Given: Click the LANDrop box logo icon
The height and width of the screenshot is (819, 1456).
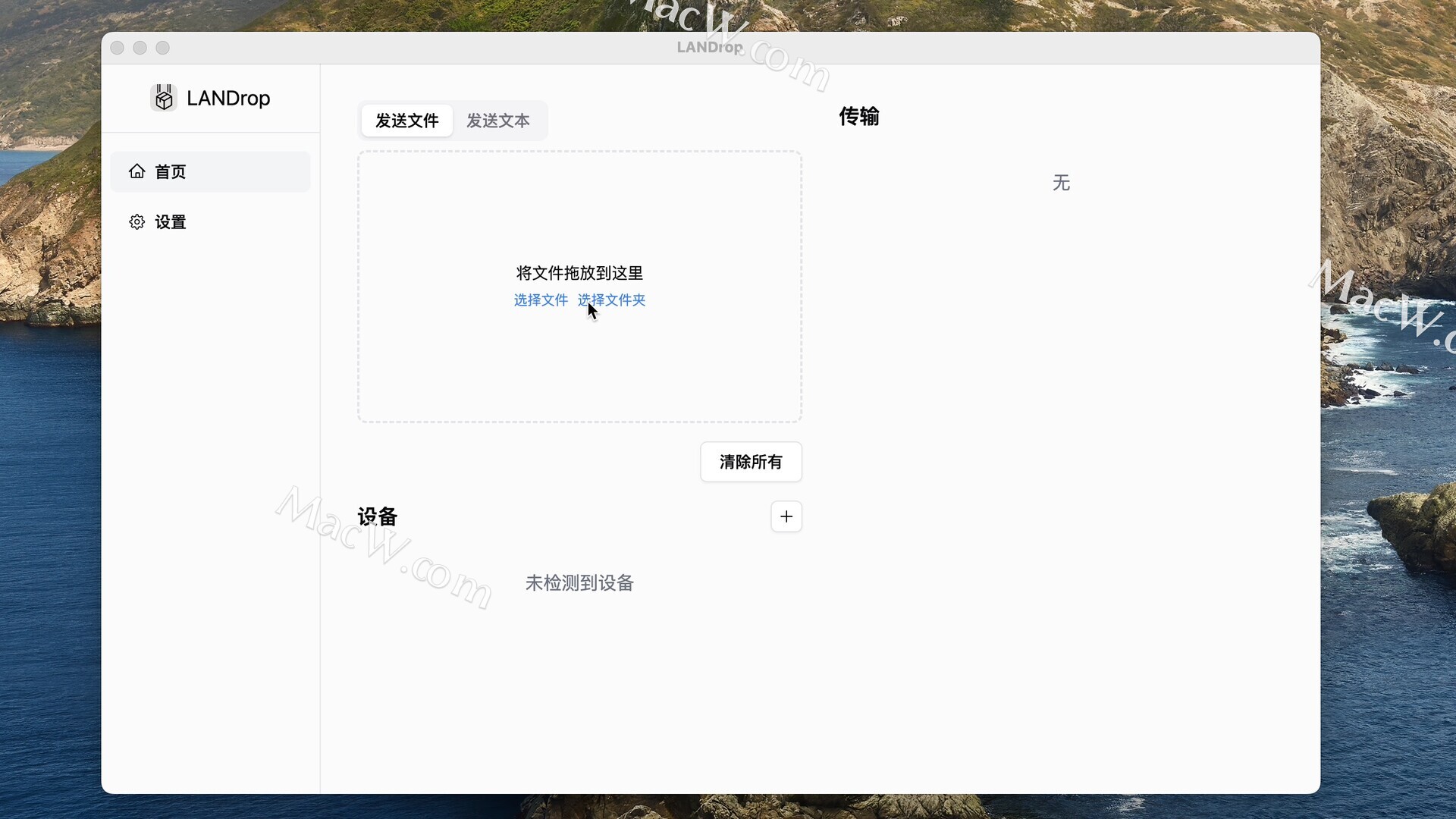Looking at the screenshot, I should click(163, 98).
